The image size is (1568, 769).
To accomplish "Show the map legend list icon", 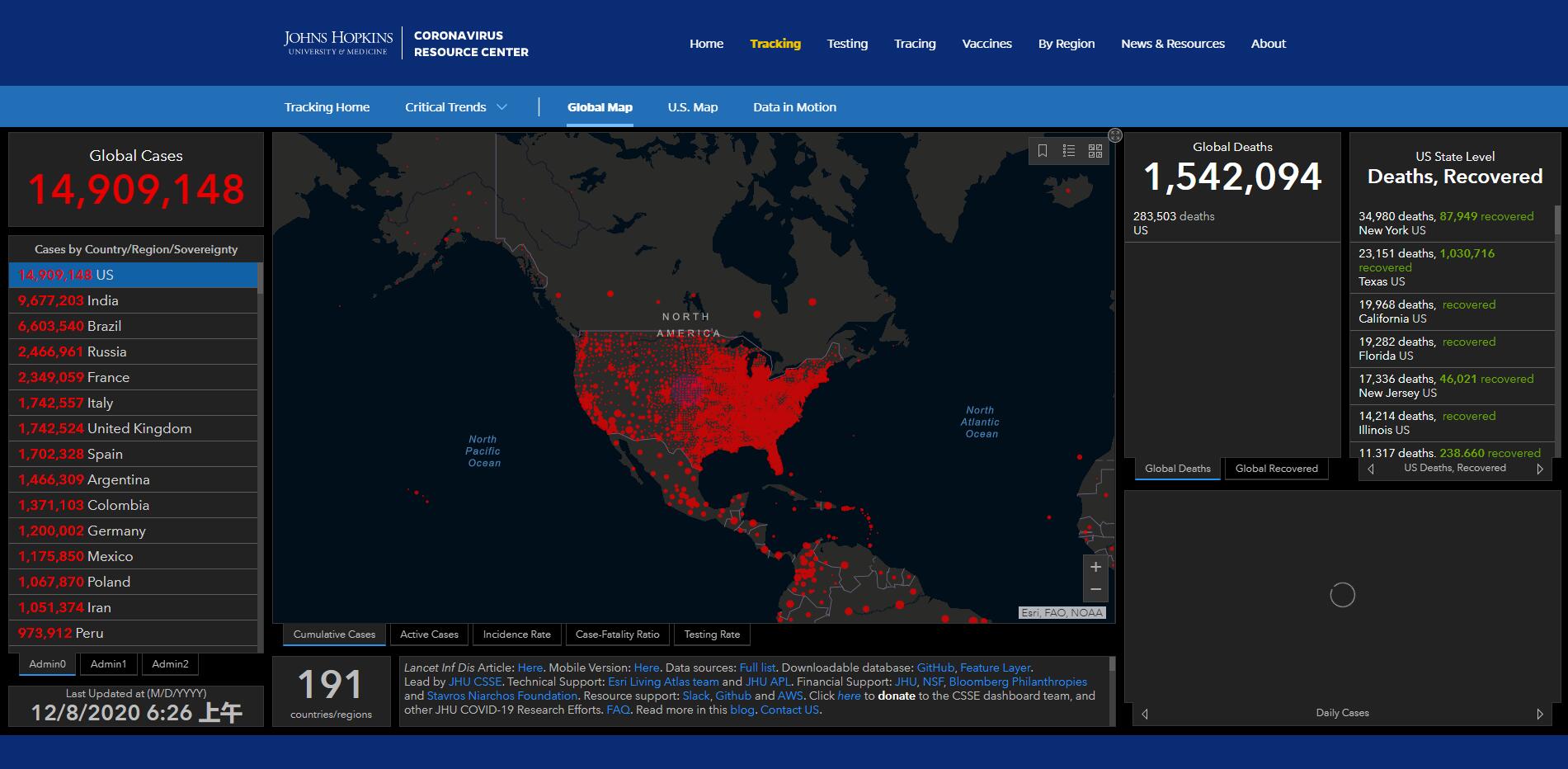I will click(1069, 151).
